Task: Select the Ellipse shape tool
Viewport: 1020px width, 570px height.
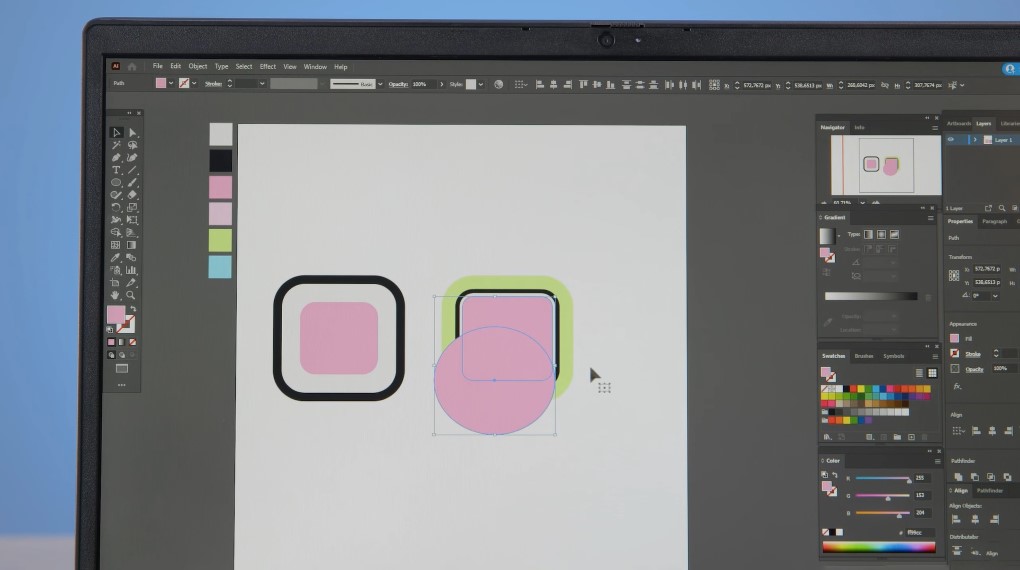Action: tap(116, 182)
